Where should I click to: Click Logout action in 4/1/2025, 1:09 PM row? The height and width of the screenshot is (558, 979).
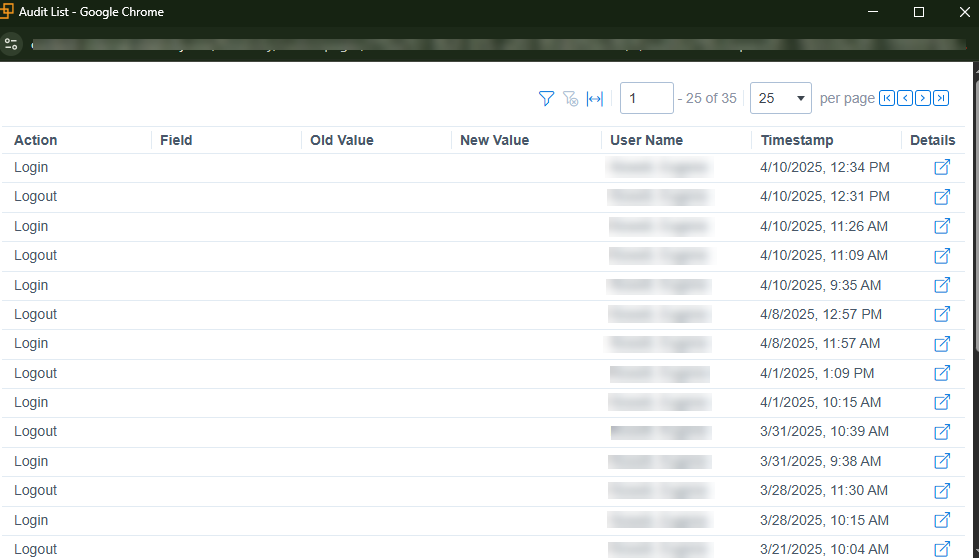36,373
